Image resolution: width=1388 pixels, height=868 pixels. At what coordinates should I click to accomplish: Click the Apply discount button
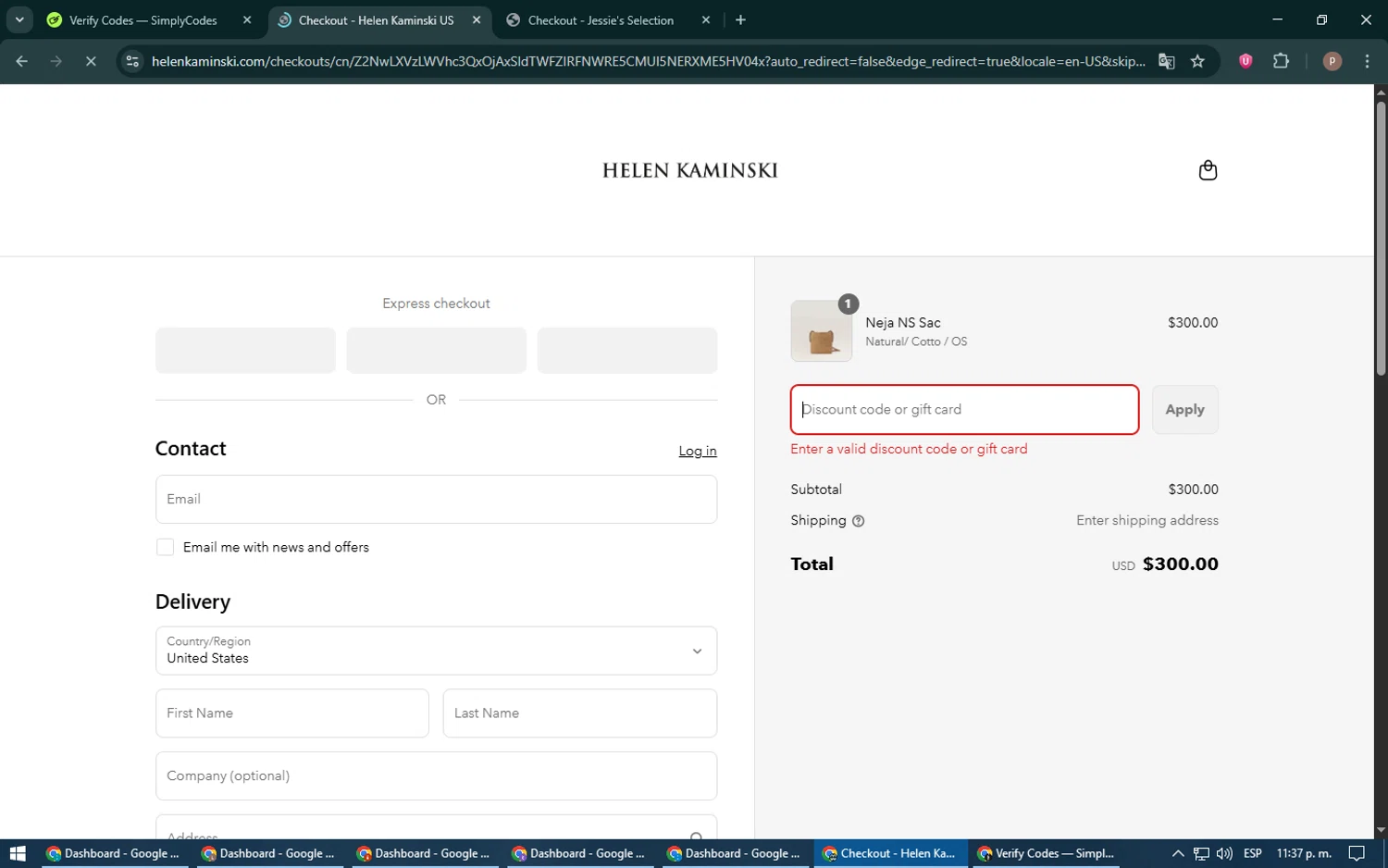(1184, 409)
